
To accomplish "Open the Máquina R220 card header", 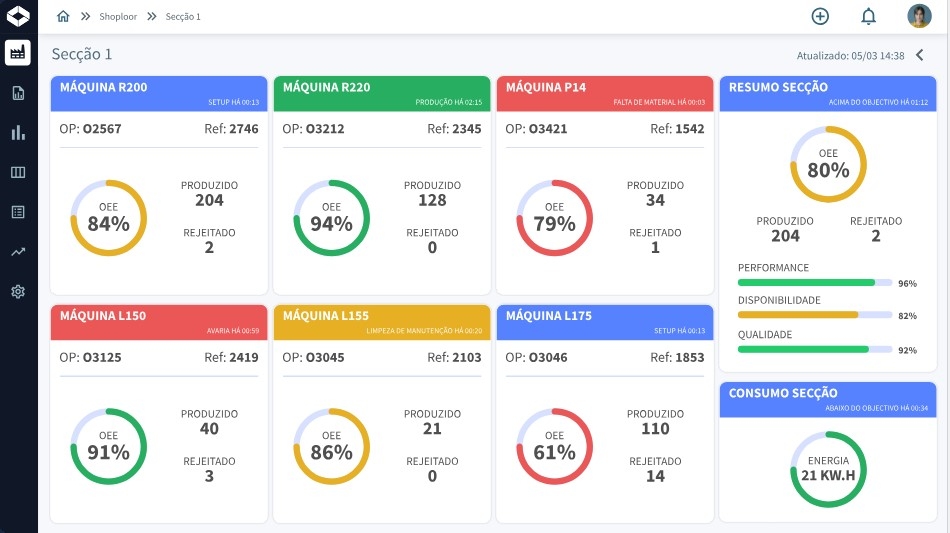I will coord(381,93).
